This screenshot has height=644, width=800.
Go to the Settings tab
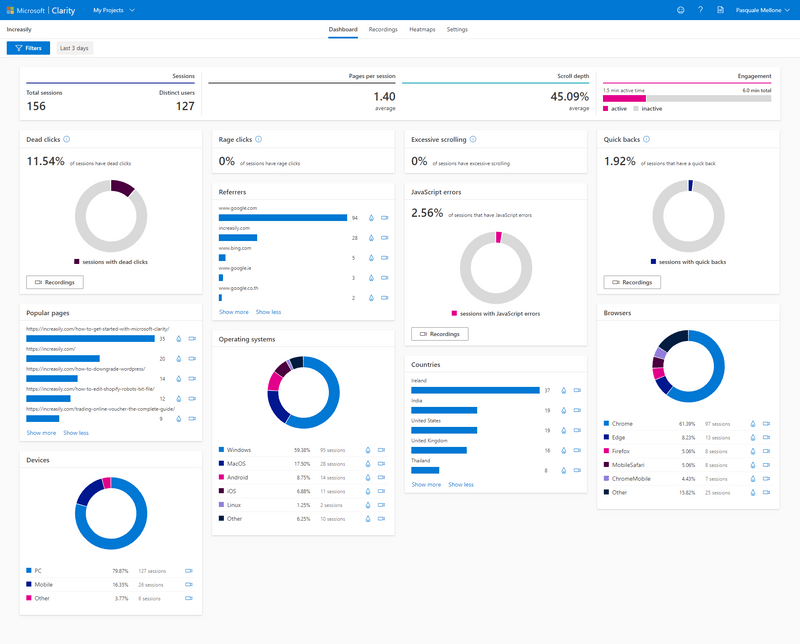coord(457,30)
